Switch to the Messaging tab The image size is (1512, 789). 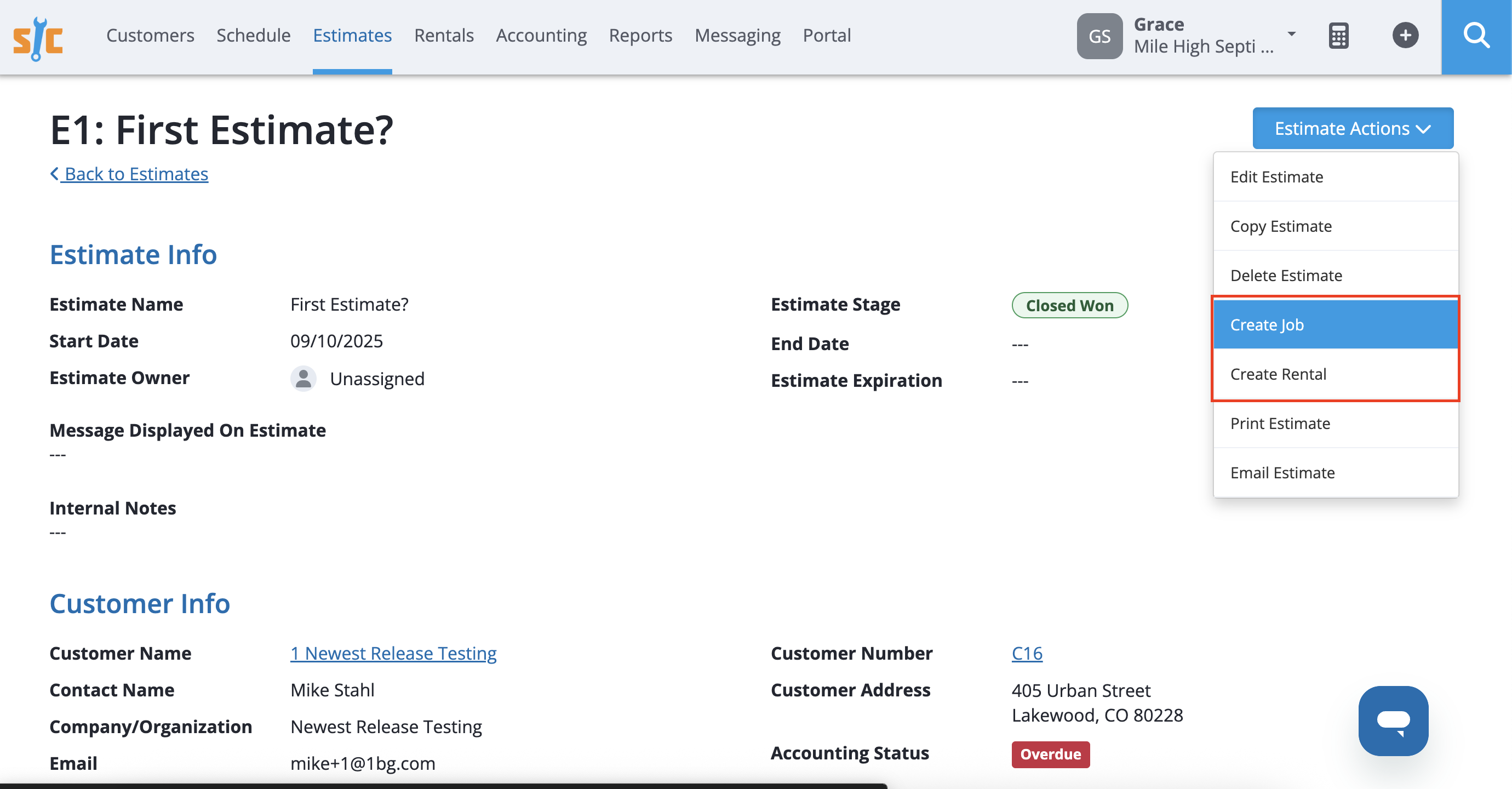tap(737, 35)
